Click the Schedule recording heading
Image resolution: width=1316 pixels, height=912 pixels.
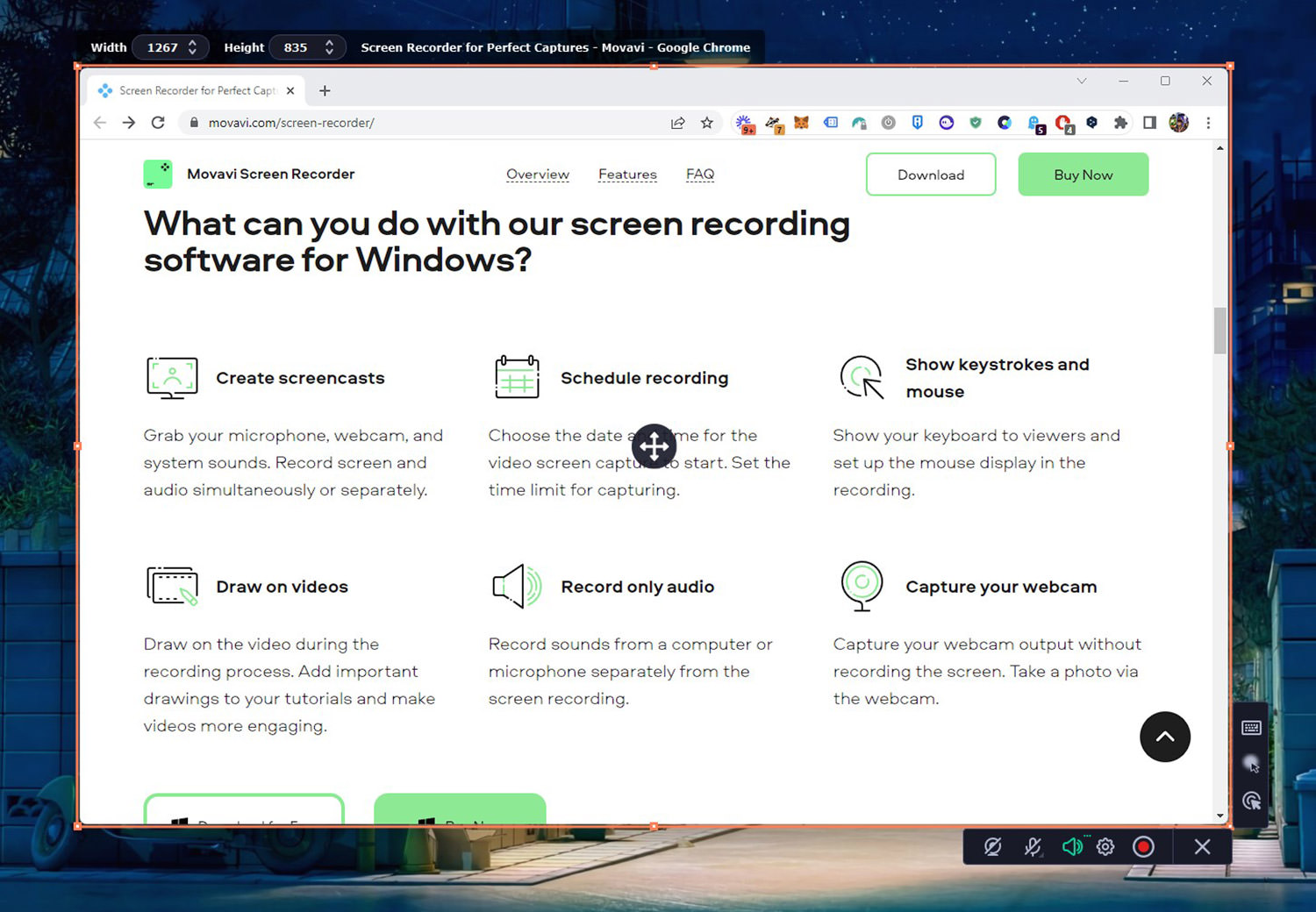pyautogui.click(x=645, y=378)
